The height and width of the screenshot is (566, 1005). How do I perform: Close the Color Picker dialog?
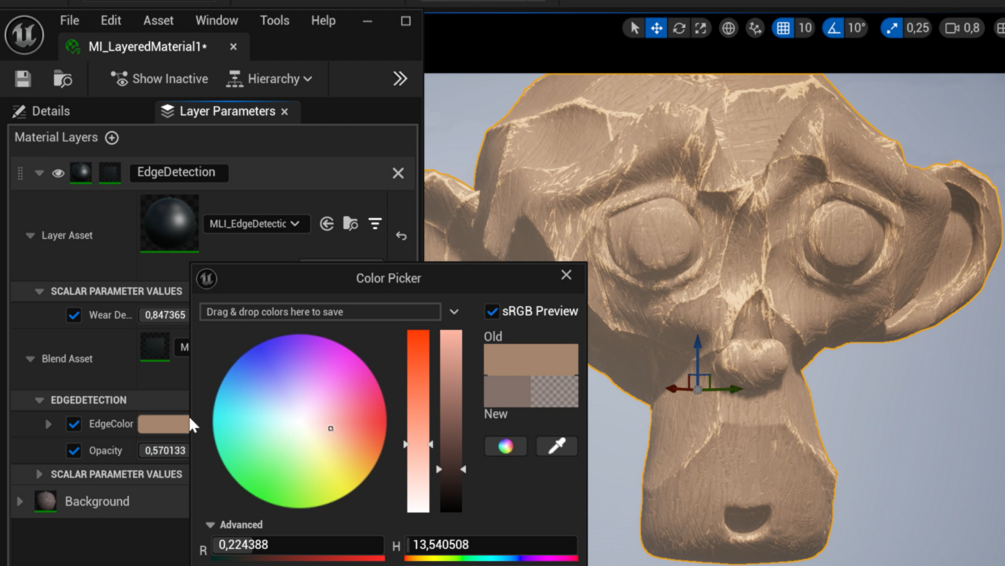(x=566, y=275)
